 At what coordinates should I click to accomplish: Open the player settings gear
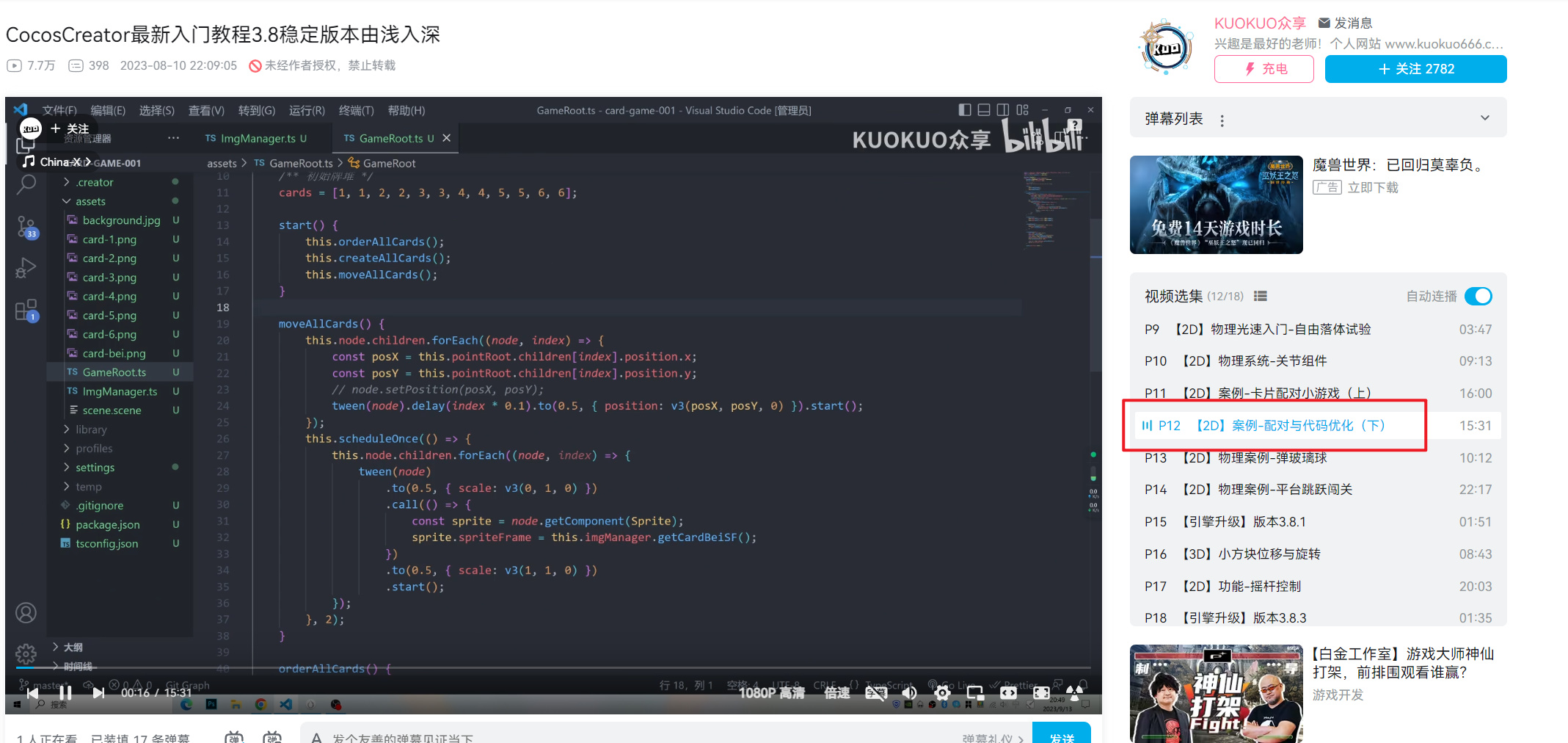click(x=942, y=692)
